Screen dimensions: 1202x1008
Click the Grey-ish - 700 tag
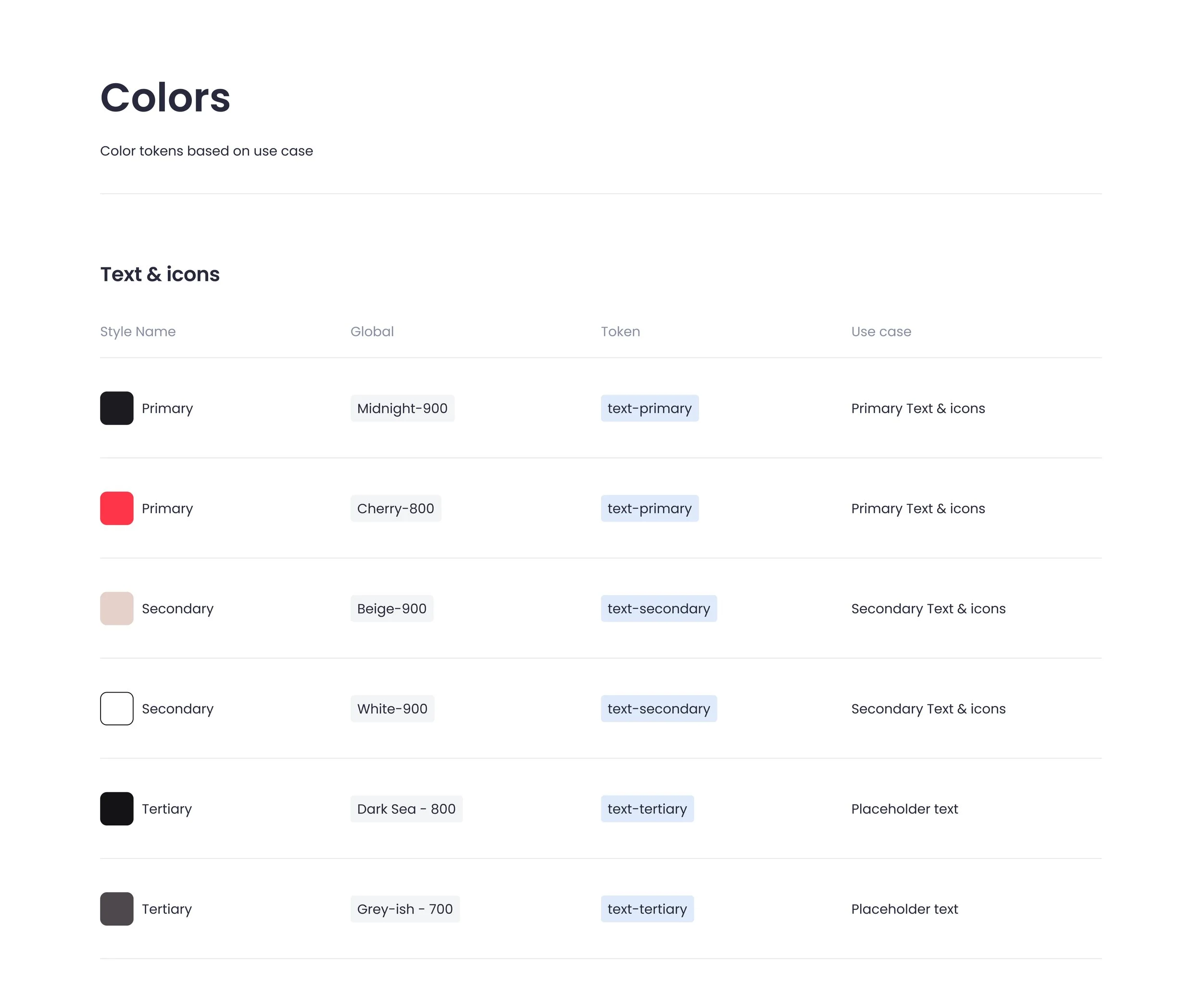405,909
